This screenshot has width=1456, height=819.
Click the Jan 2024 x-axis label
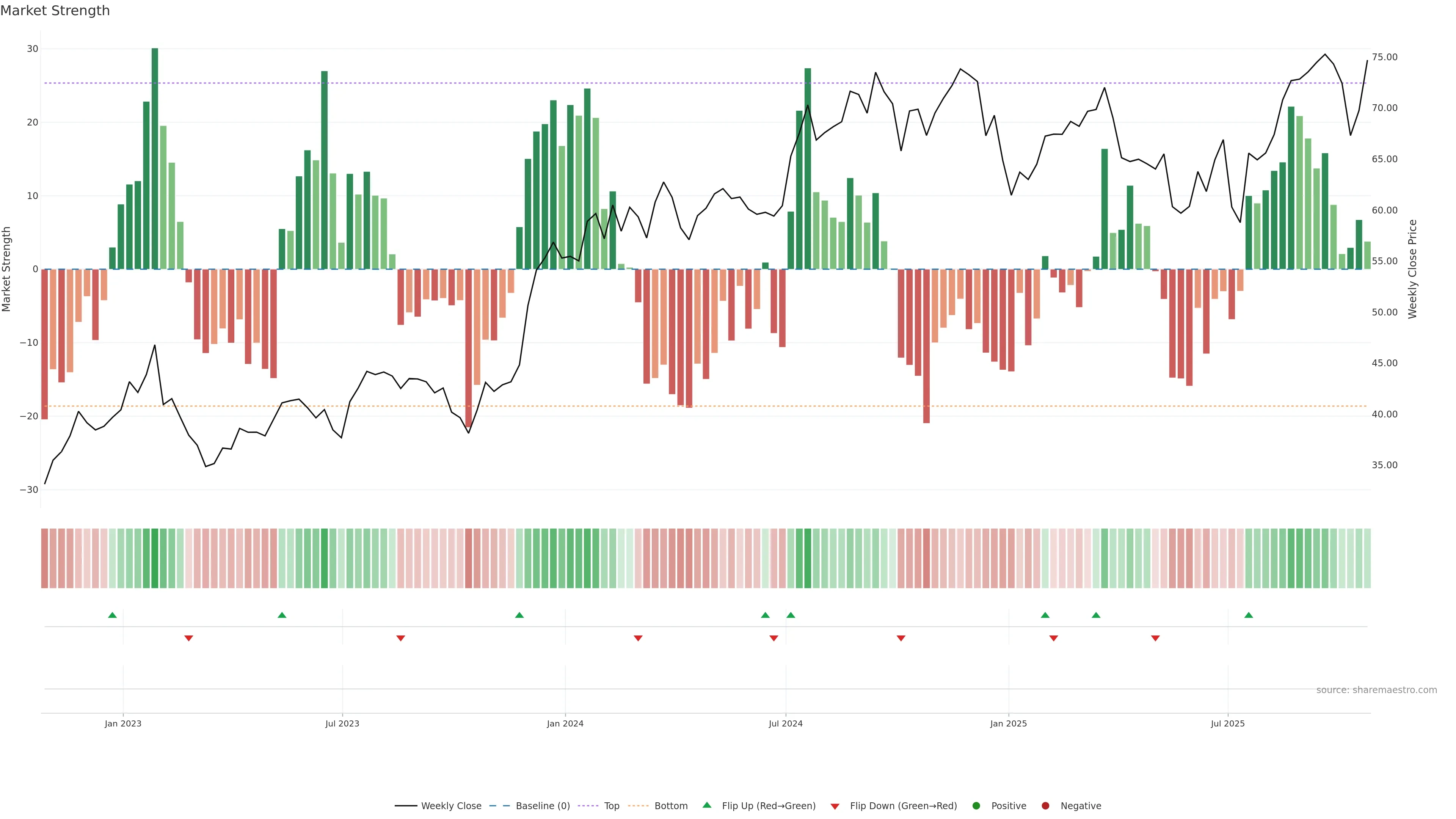565,723
